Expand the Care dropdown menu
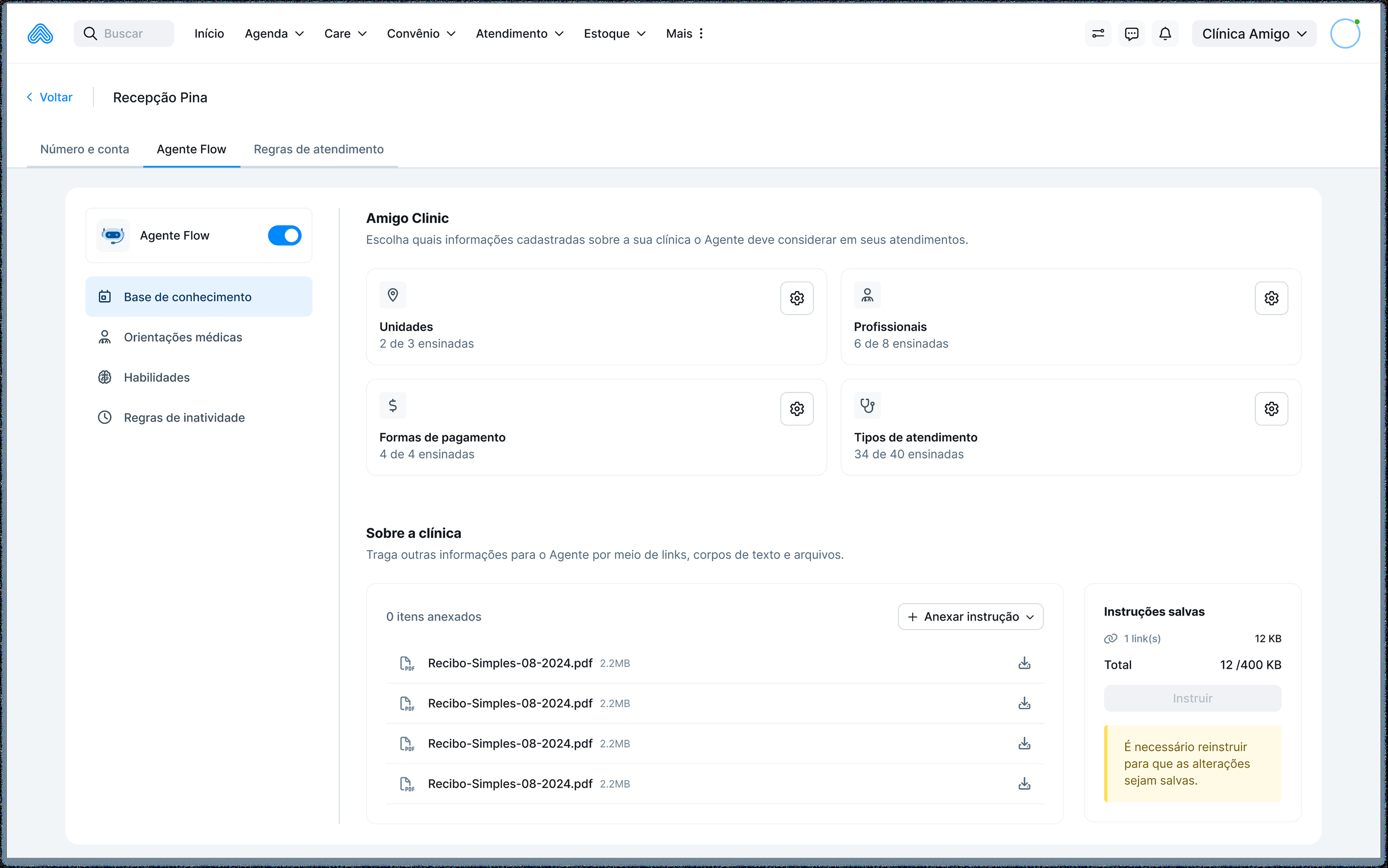 (346, 34)
